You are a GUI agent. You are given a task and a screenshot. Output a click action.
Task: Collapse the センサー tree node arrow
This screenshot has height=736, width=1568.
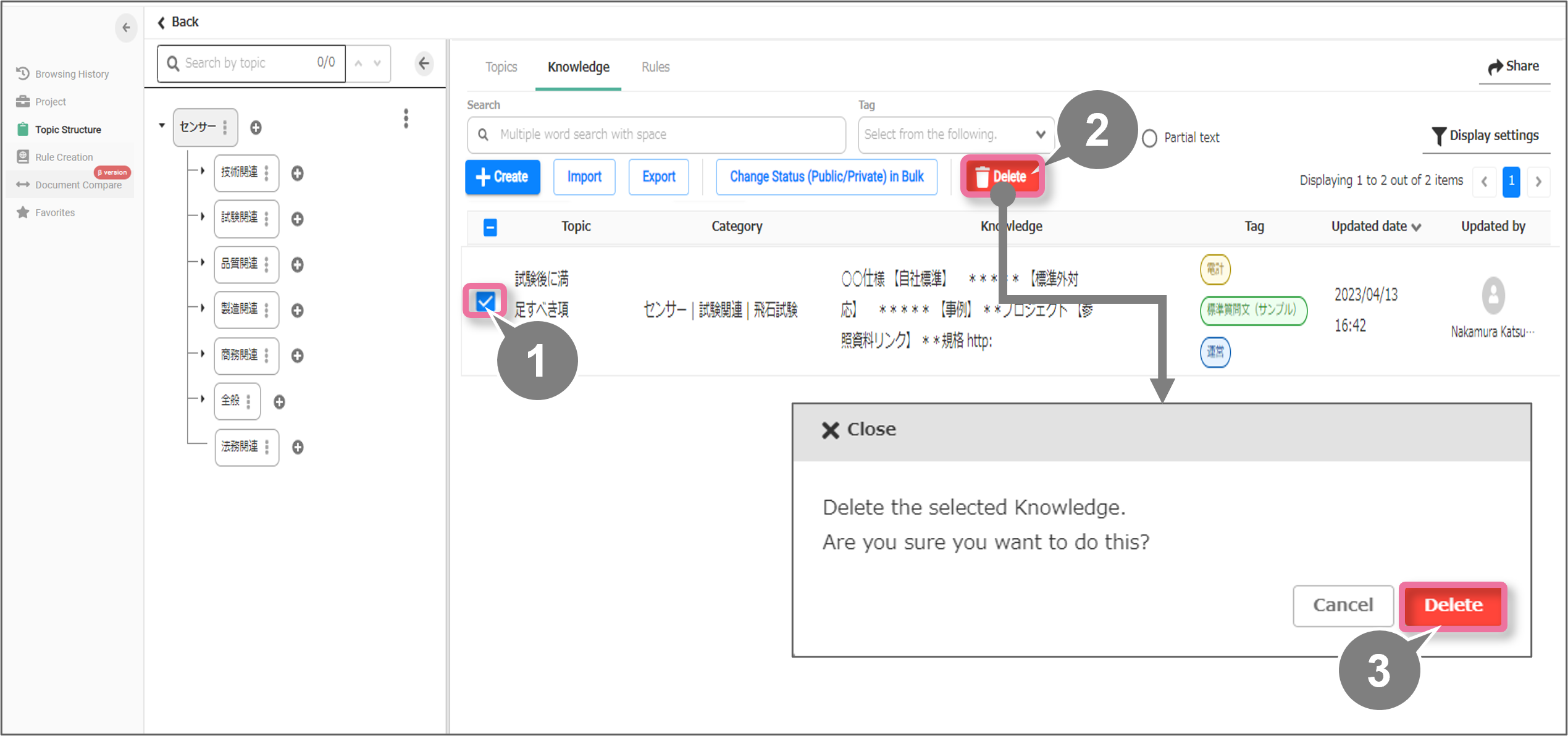click(x=162, y=125)
